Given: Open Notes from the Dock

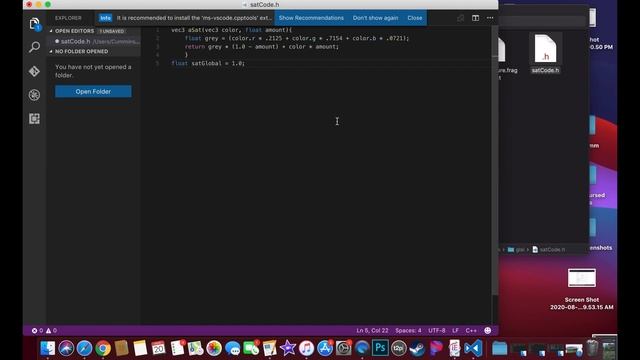Looking at the screenshot, I should (x=140, y=348).
